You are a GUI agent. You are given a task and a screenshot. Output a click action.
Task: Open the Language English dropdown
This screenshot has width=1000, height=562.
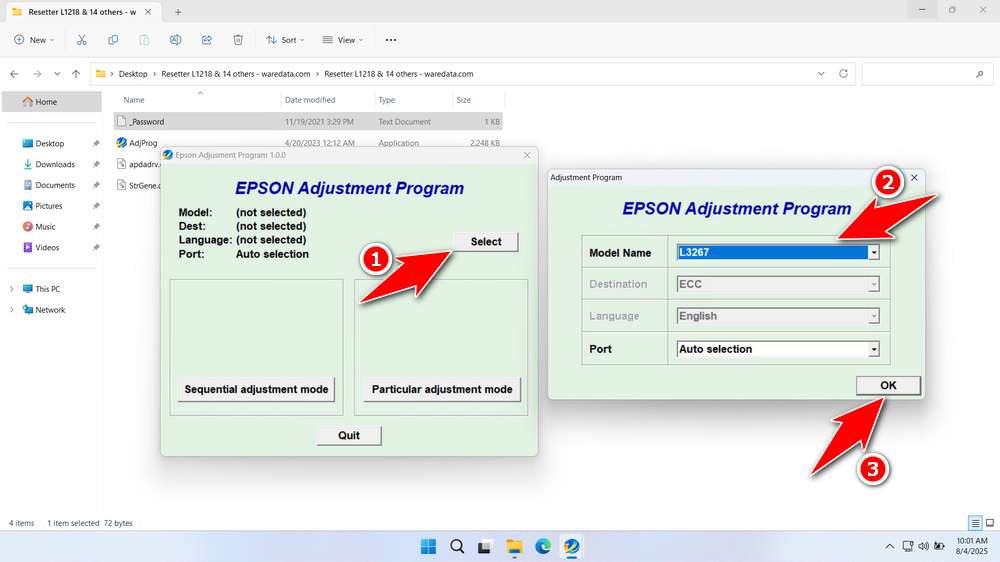(874, 316)
